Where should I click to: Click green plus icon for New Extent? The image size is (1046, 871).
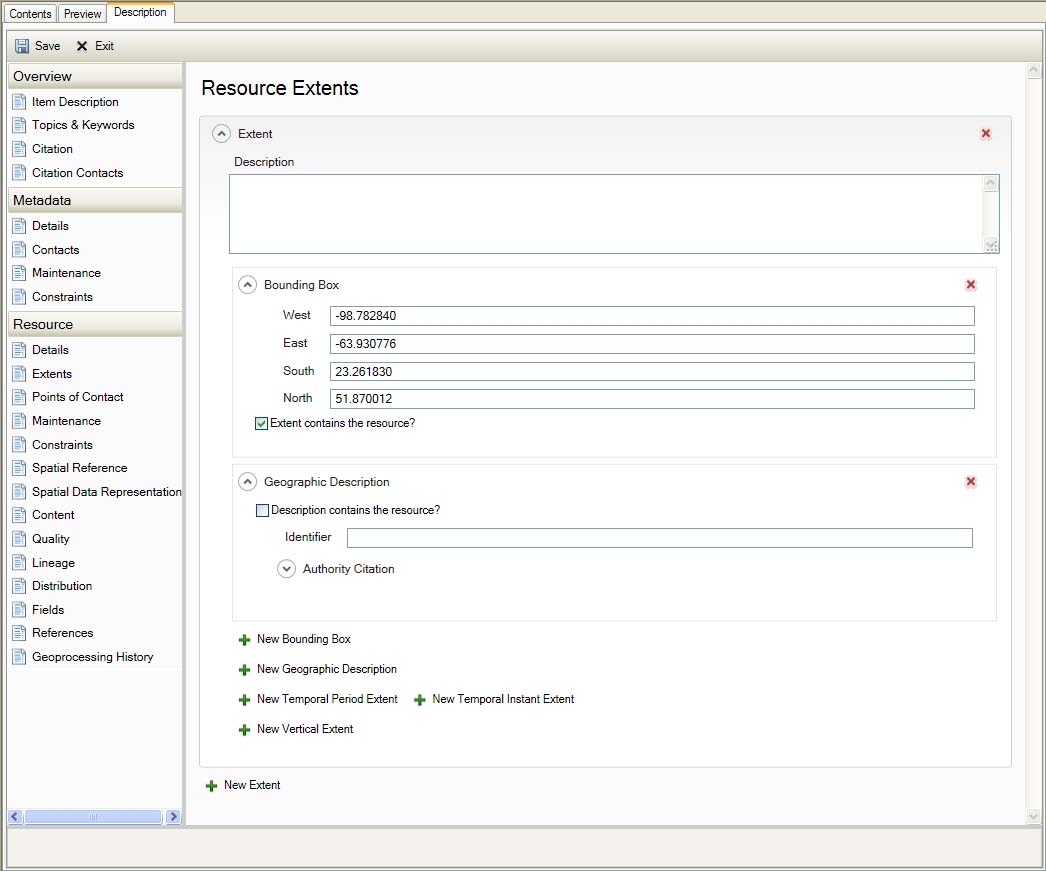(211, 786)
